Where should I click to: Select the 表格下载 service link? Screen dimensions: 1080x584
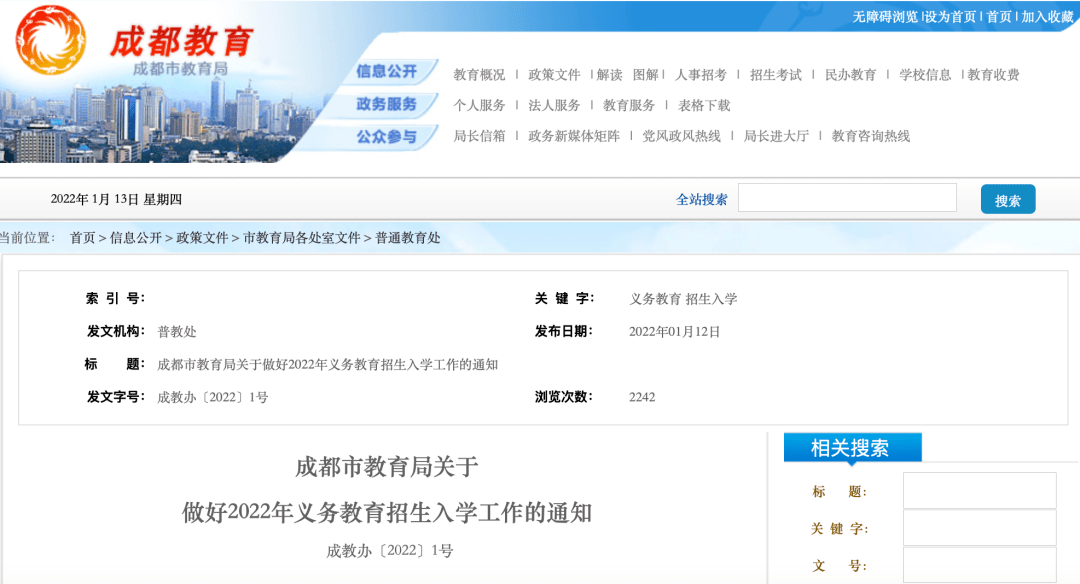coord(704,106)
